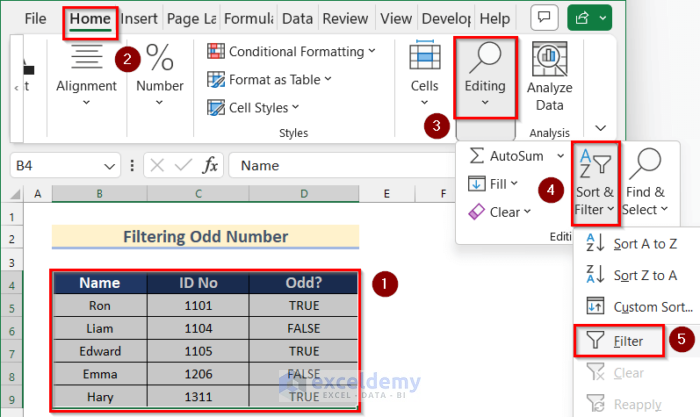Click the green Share button icon
The image size is (700, 417).
pyautogui.click(x=582, y=18)
